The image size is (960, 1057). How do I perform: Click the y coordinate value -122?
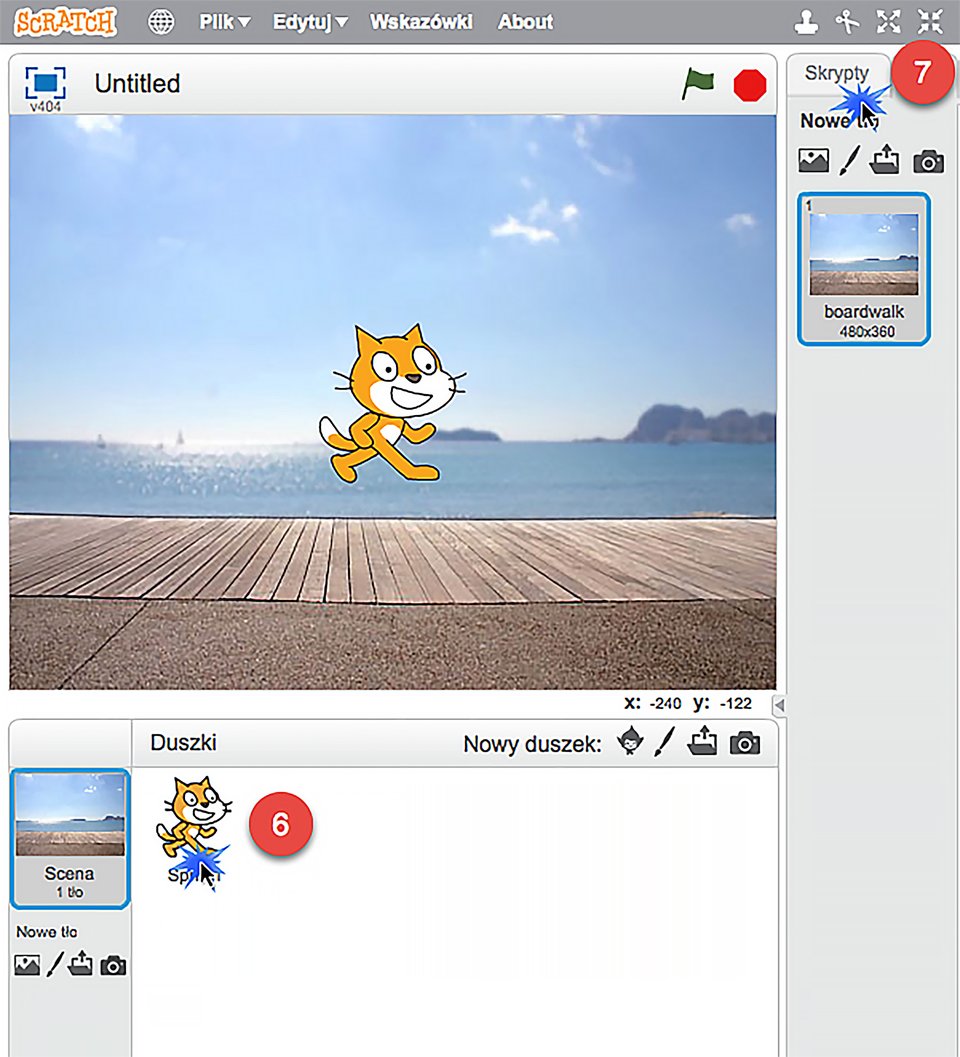tap(736, 704)
